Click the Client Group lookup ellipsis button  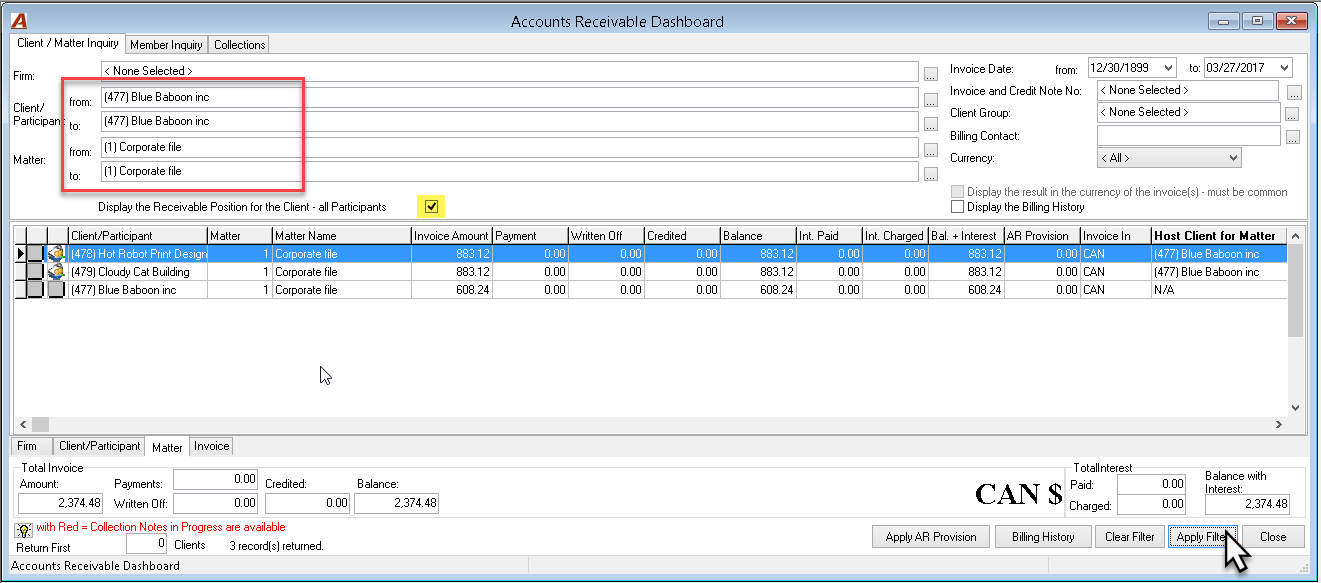pyautogui.click(x=1291, y=115)
